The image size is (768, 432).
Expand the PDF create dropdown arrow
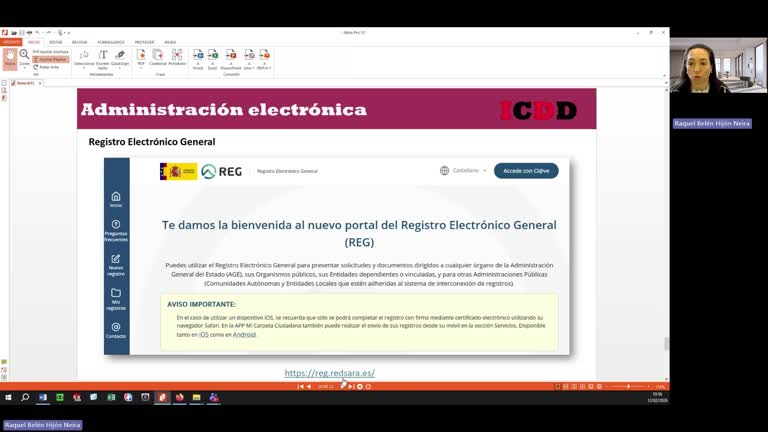(141, 68)
